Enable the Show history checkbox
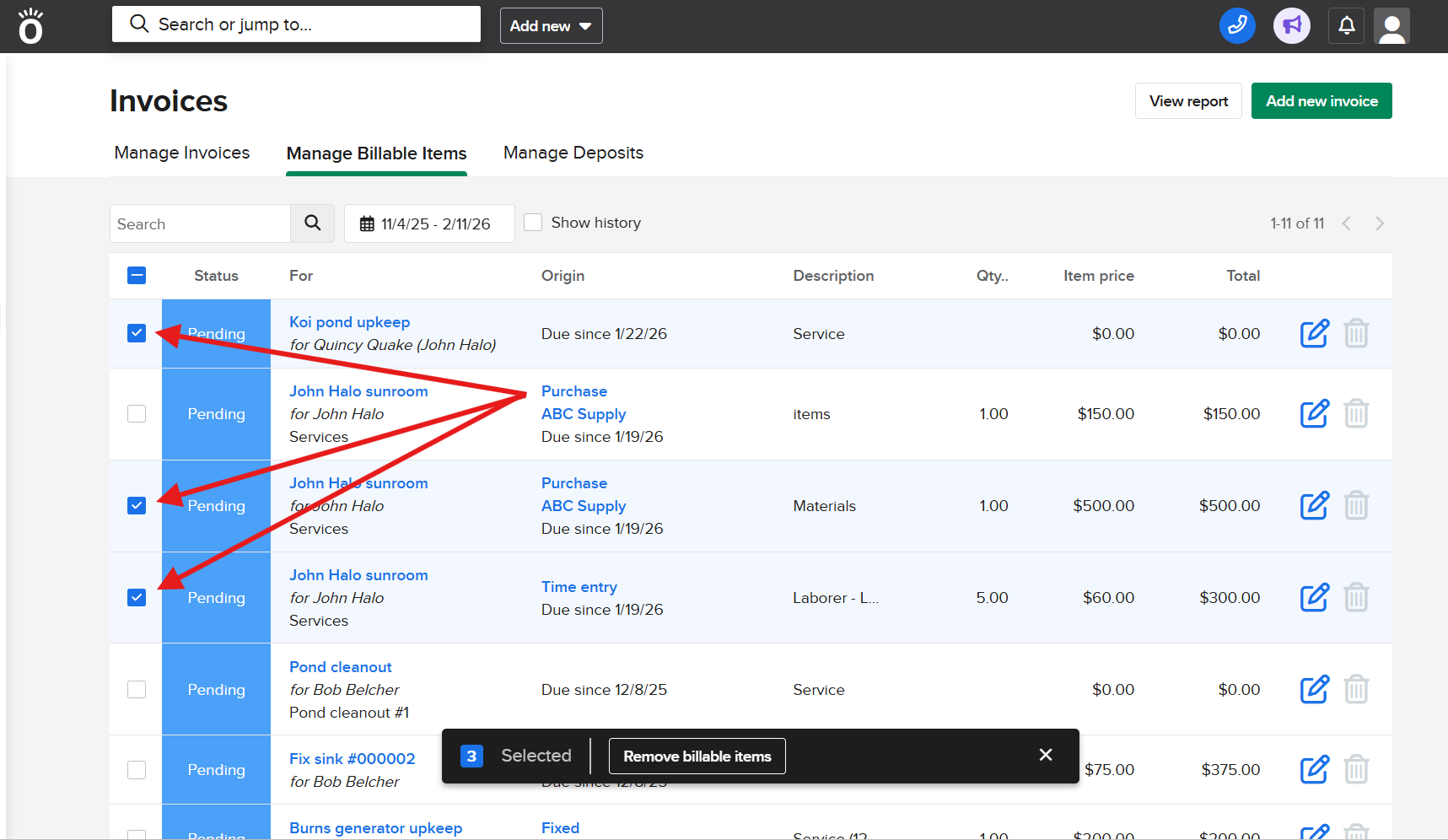The image size is (1448, 840). coord(533,223)
